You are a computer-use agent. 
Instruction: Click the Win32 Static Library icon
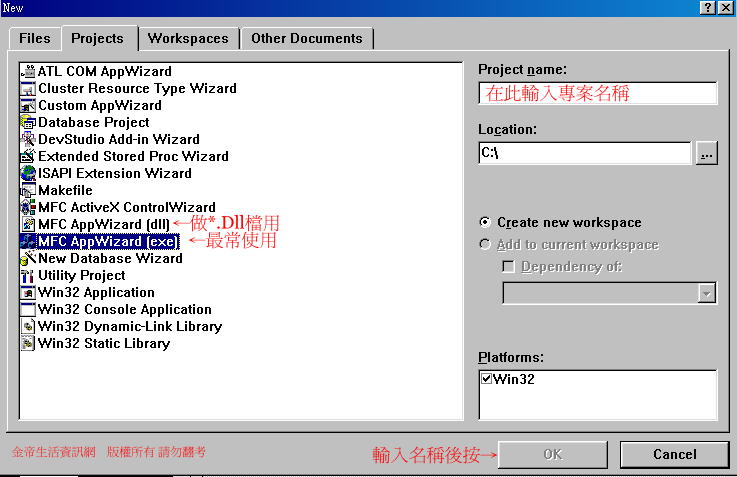pos(28,343)
